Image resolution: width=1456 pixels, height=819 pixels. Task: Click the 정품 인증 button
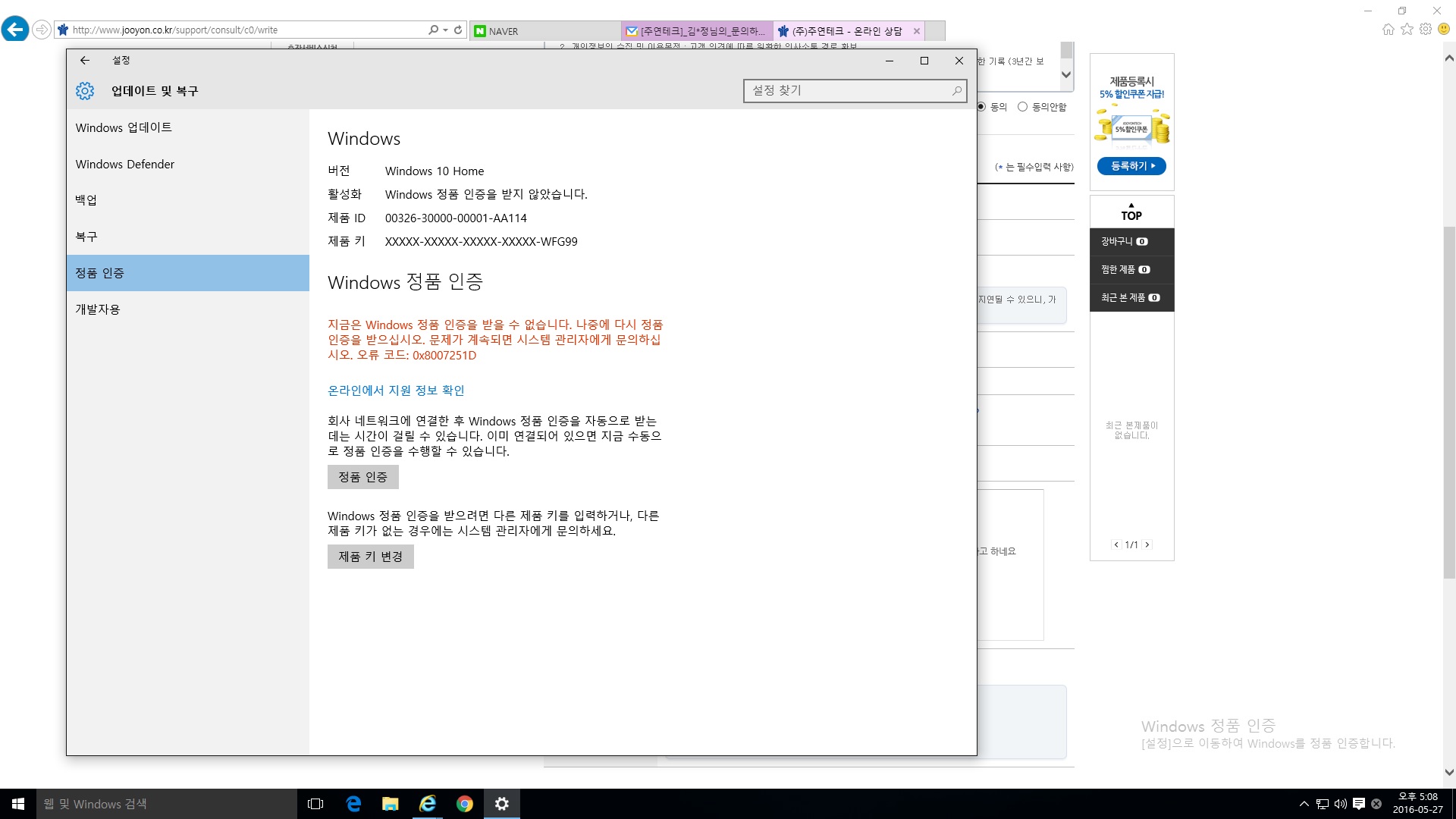coord(363,477)
